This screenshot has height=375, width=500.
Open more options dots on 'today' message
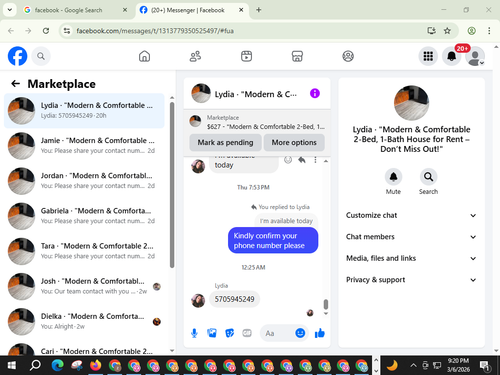point(315,160)
